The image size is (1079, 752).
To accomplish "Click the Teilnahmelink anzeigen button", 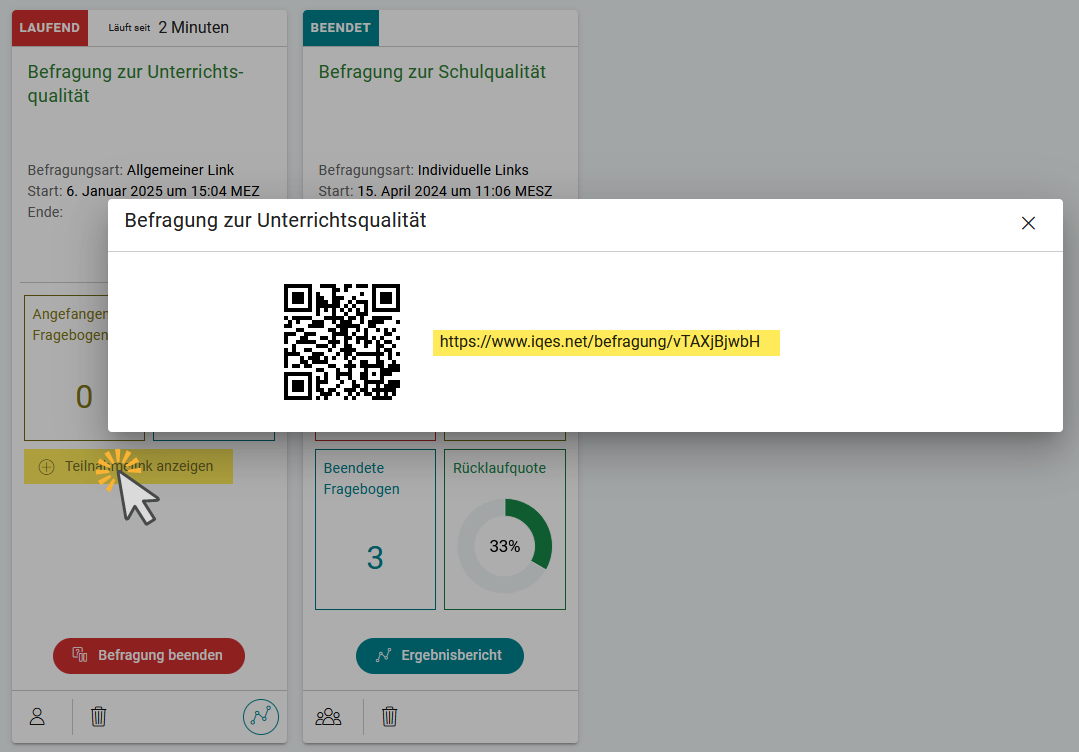I will [x=129, y=466].
